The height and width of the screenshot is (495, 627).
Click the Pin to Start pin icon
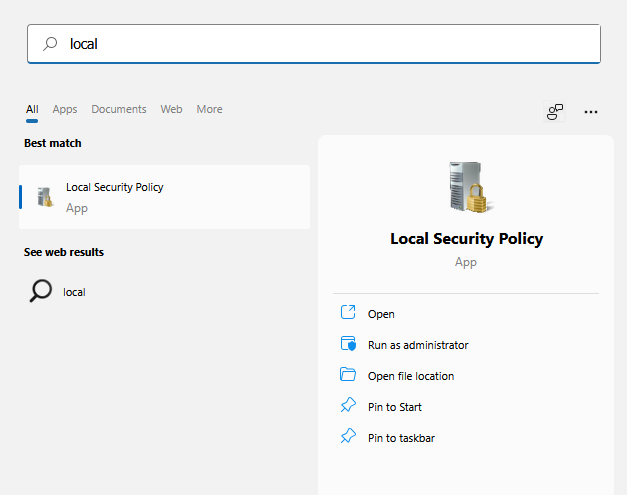[348, 406]
